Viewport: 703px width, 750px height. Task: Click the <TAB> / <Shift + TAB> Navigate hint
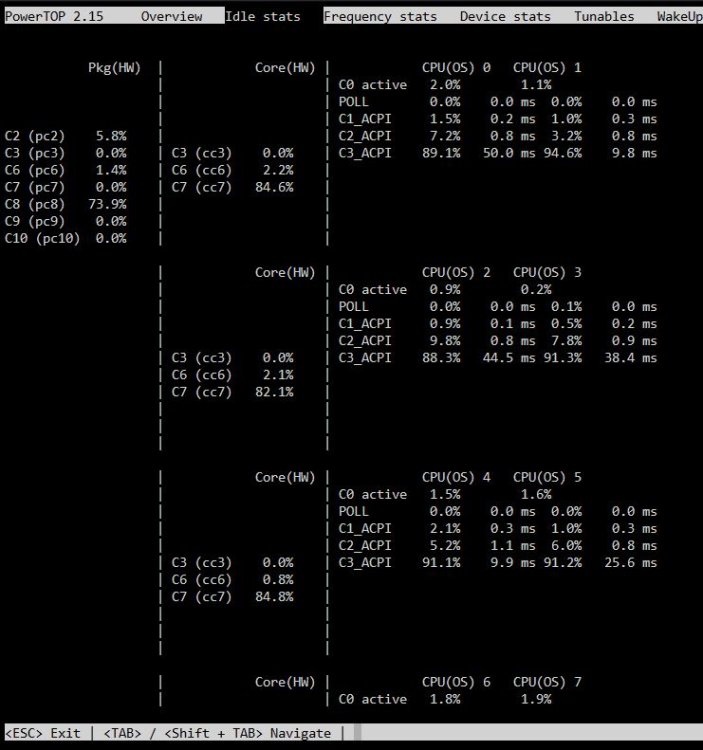click(217, 733)
